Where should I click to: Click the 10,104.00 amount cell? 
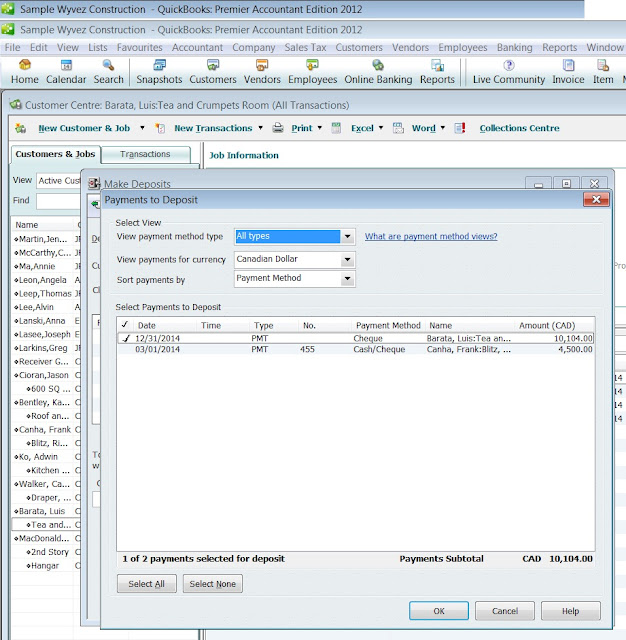pos(573,338)
